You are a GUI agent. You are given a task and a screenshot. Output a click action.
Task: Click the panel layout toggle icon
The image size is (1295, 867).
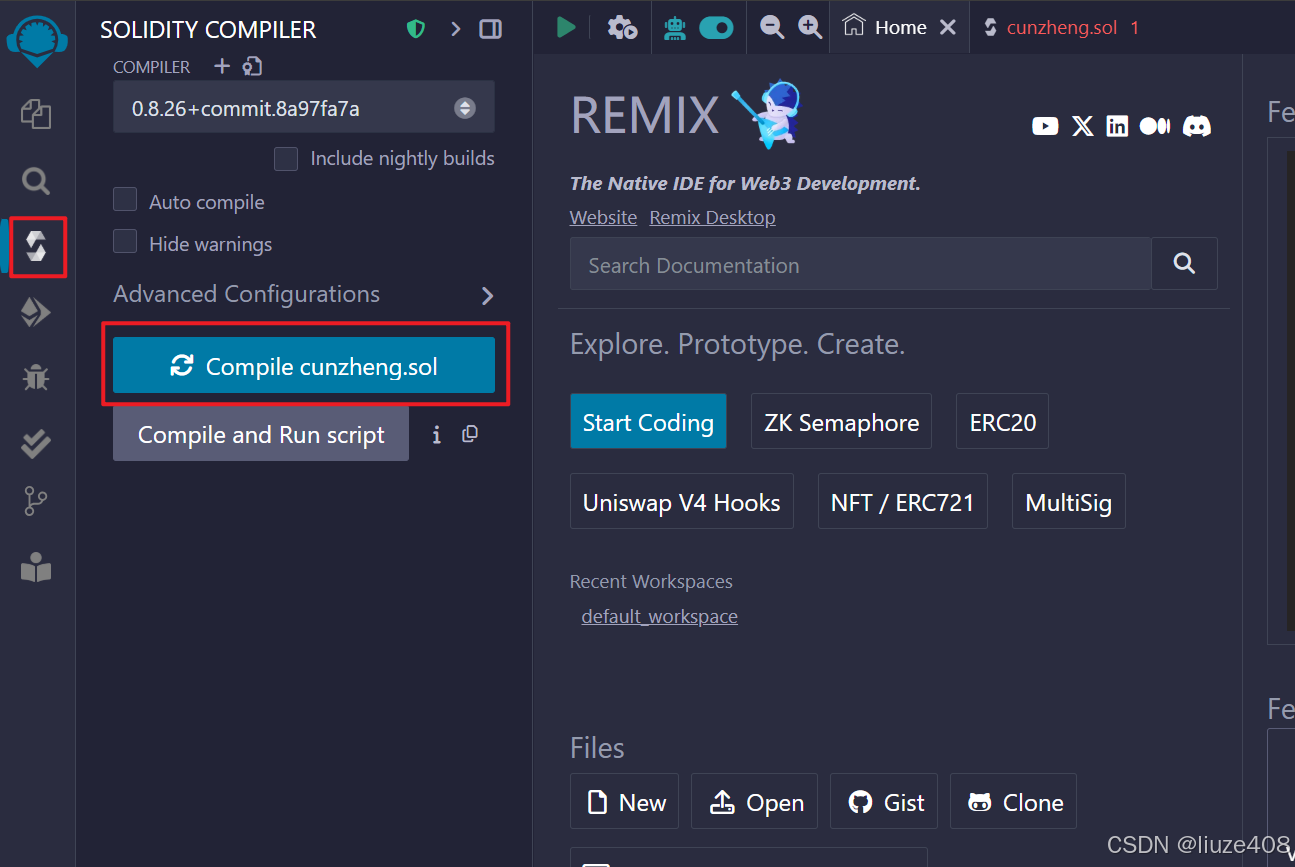pos(491,29)
